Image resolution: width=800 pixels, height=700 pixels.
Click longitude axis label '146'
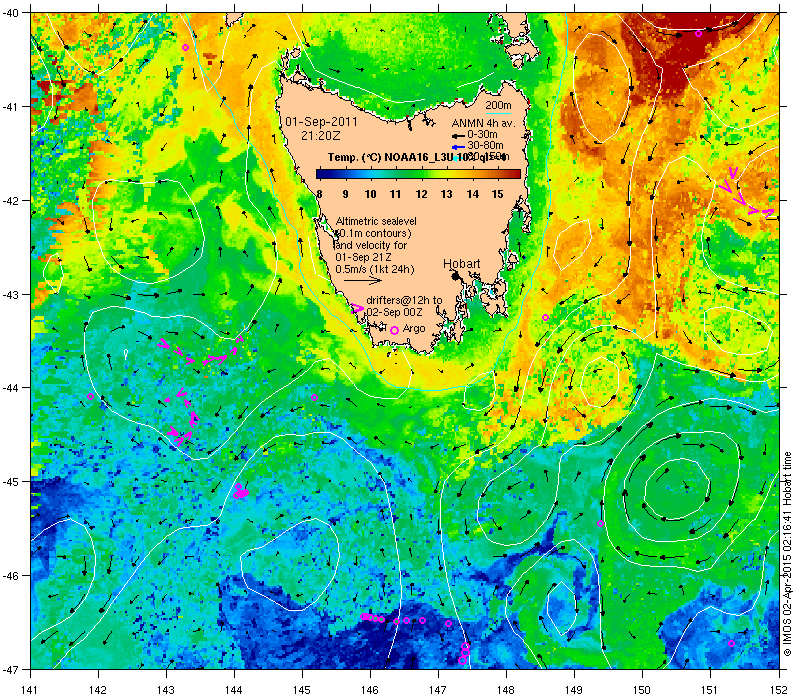click(370, 690)
